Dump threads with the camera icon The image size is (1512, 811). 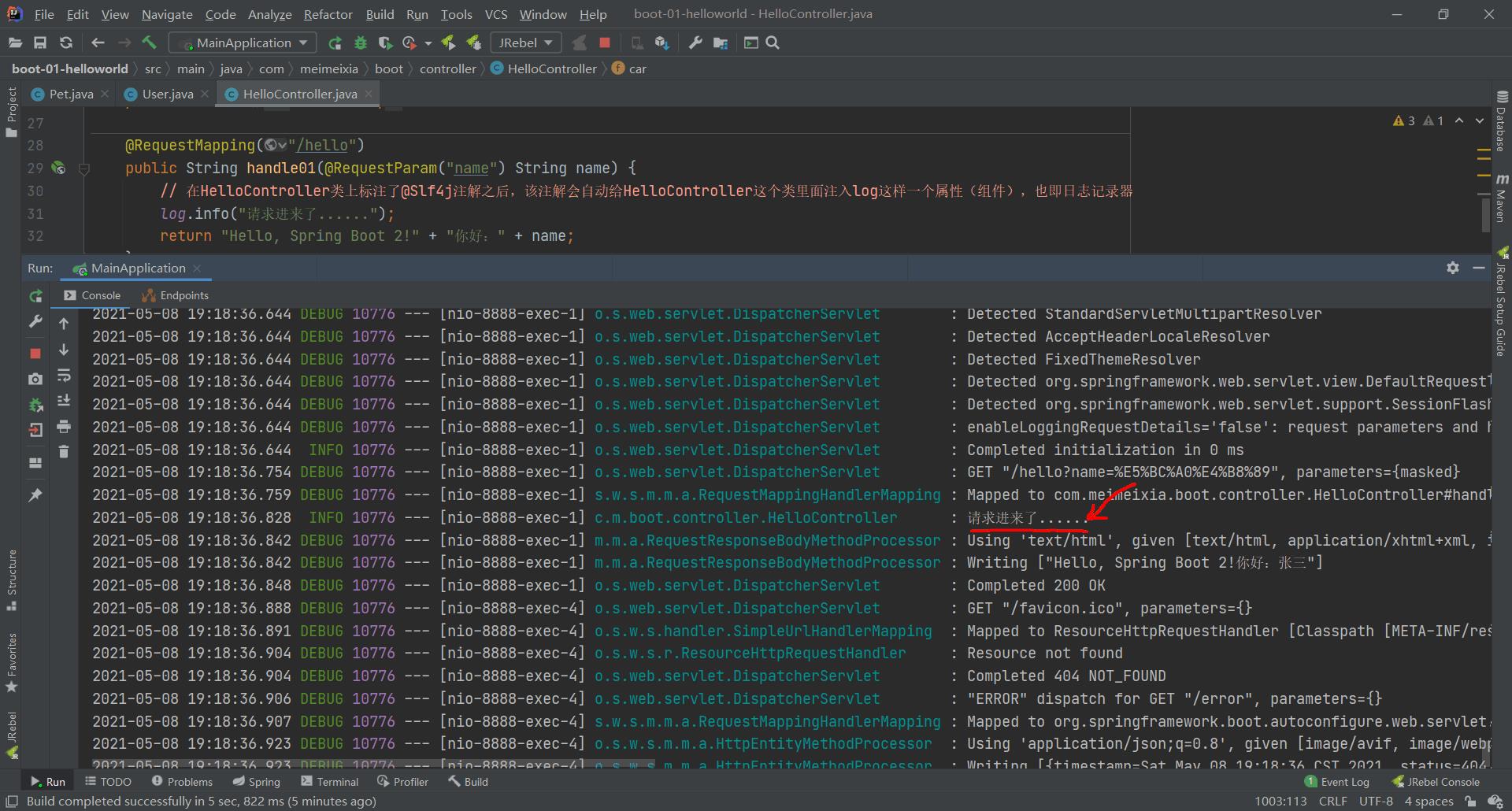pos(35,379)
